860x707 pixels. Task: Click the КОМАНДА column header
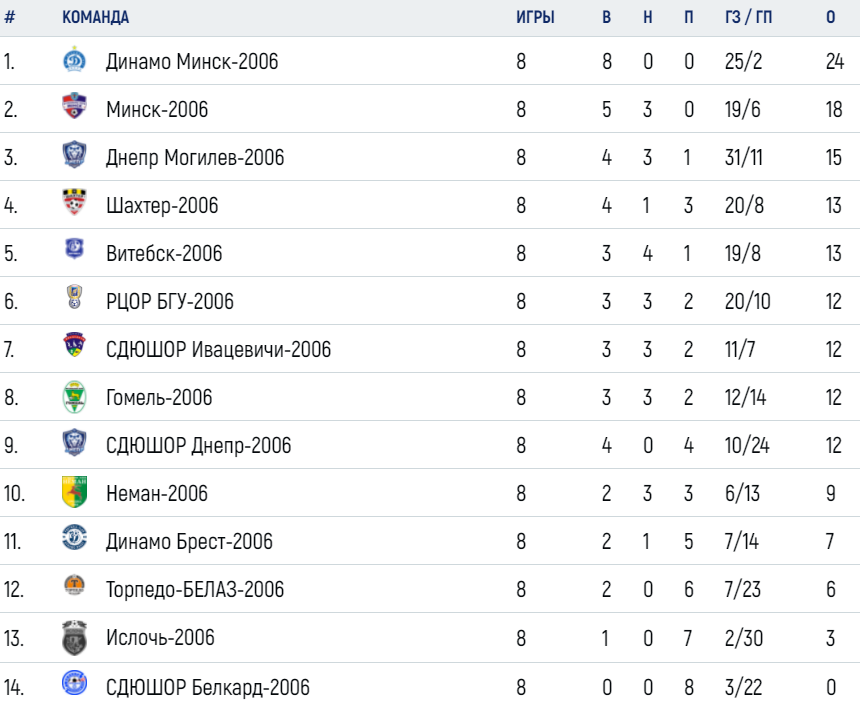pyautogui.click(x=95, y=17)
